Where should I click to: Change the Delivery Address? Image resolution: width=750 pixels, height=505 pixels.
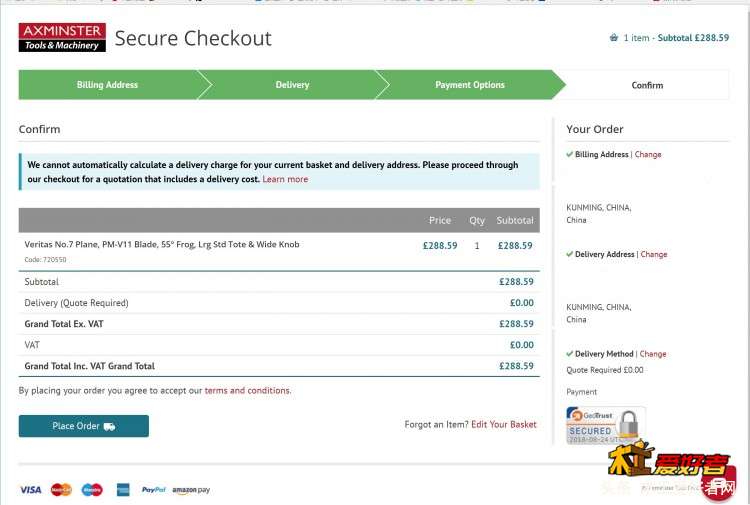654,254
